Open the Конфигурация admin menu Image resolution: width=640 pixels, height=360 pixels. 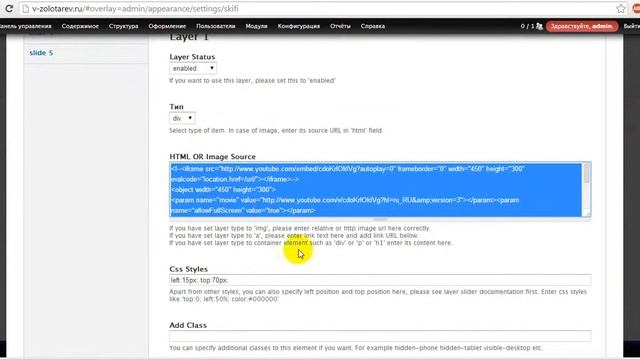(299, 26)
